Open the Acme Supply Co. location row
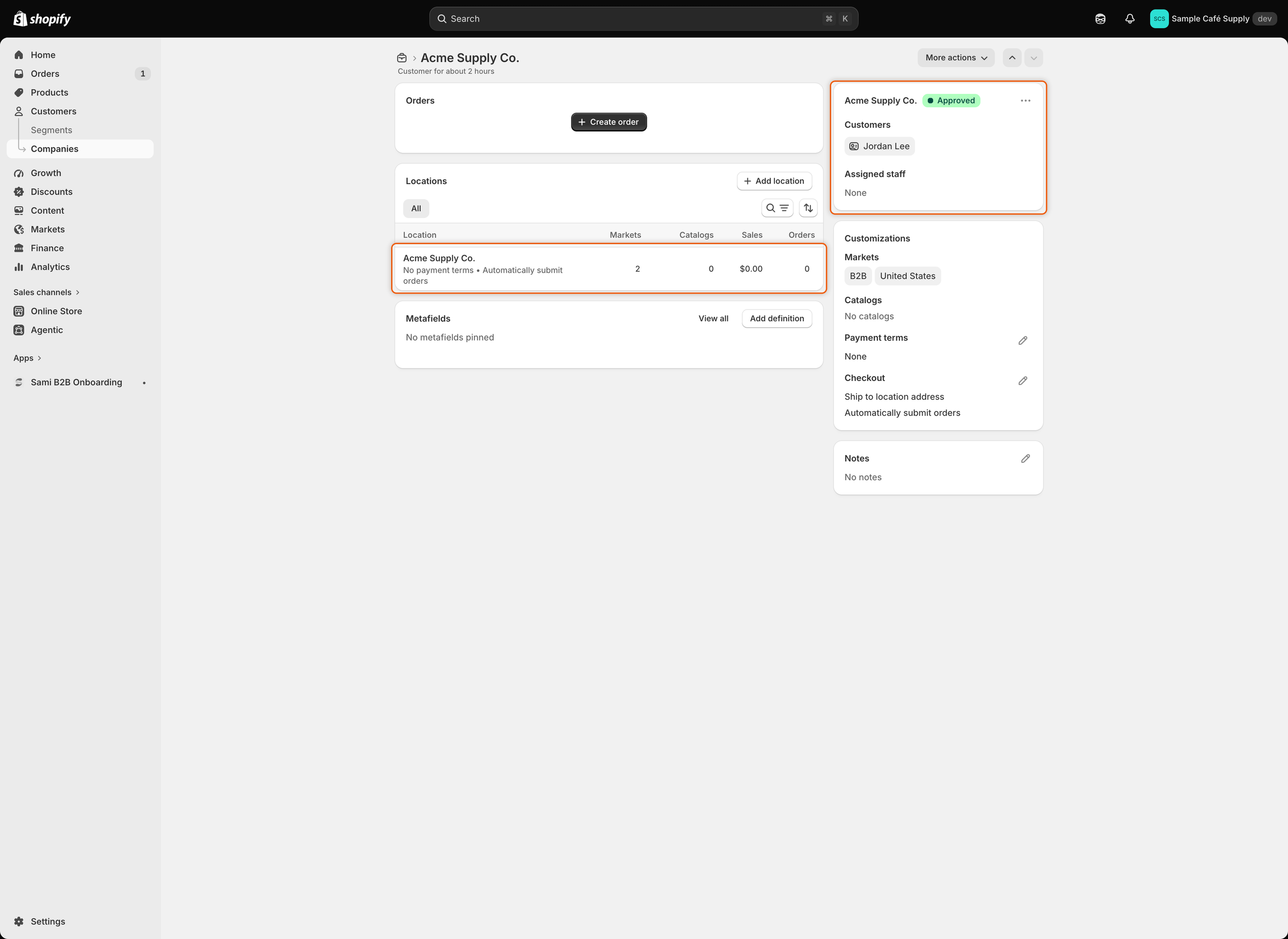Viewport: 1288px width, 939px height. click(609, 269)
